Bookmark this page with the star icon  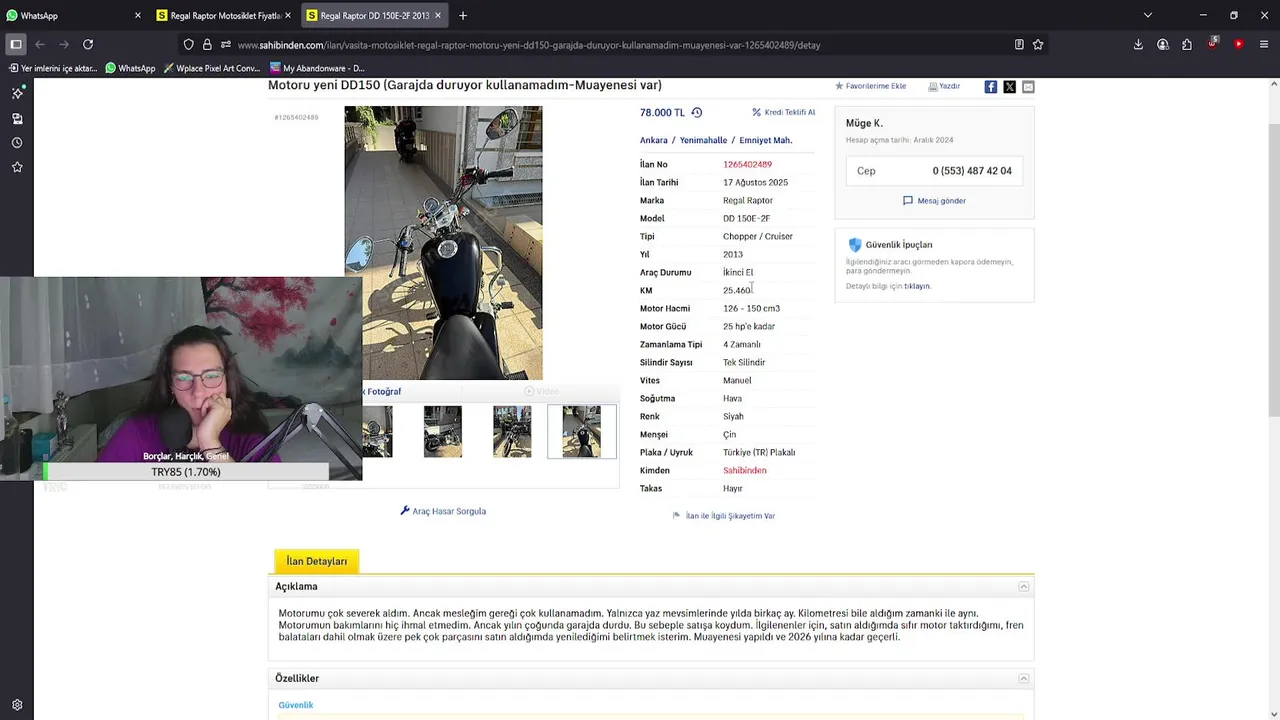tap(1038, 45)
